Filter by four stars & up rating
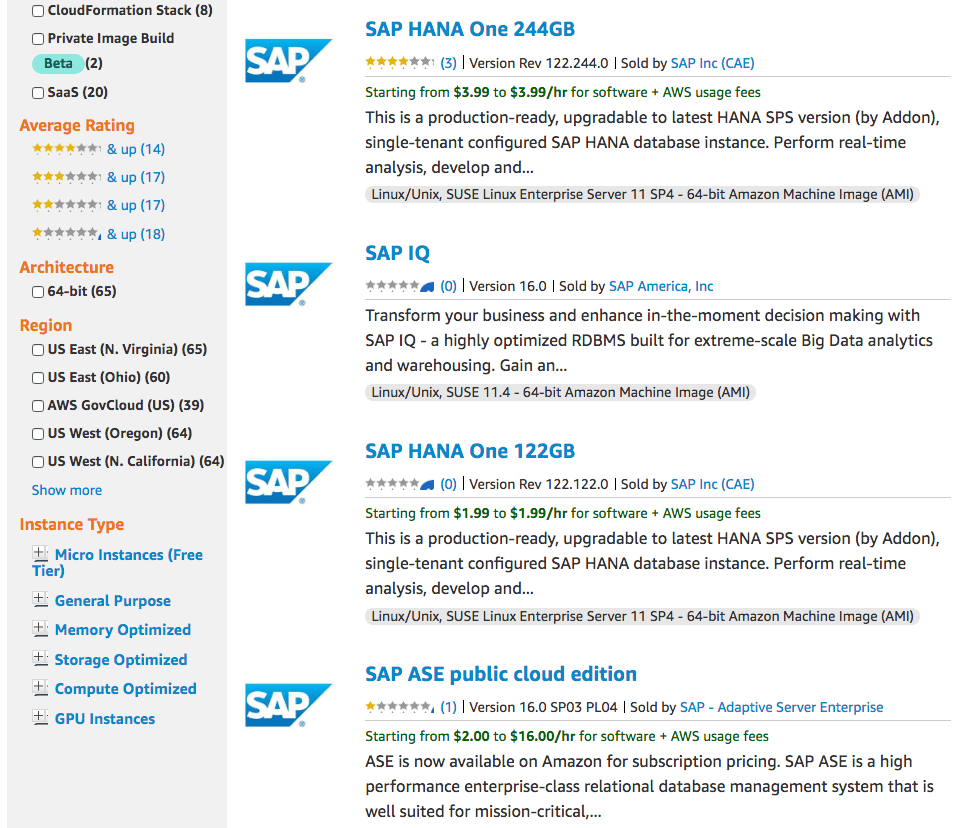This screenshot has width=956, height=828. coord(98,149)
